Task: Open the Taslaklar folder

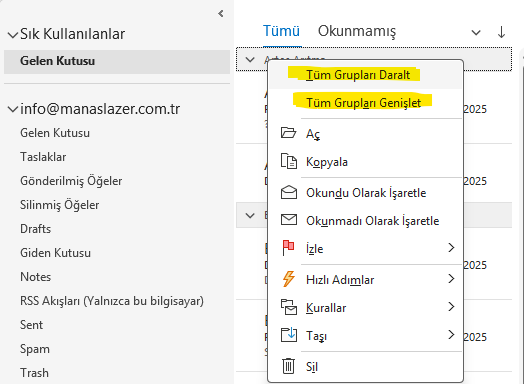Action: 43,157
